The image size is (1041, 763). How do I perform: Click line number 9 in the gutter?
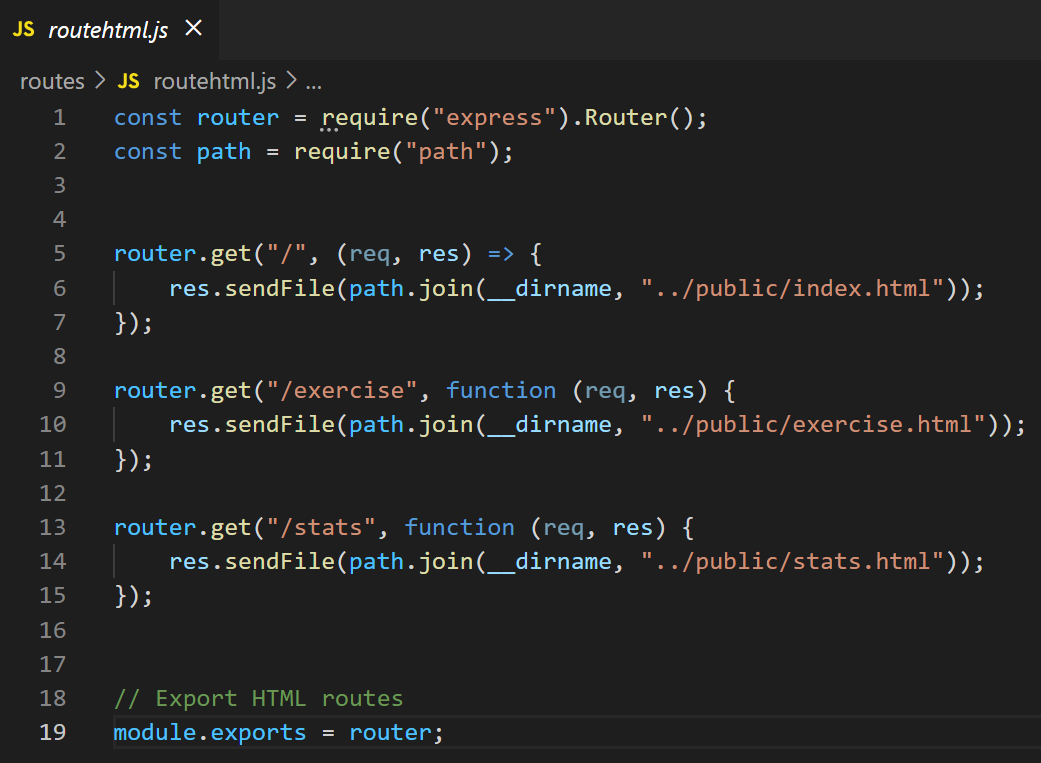(60, 390)
